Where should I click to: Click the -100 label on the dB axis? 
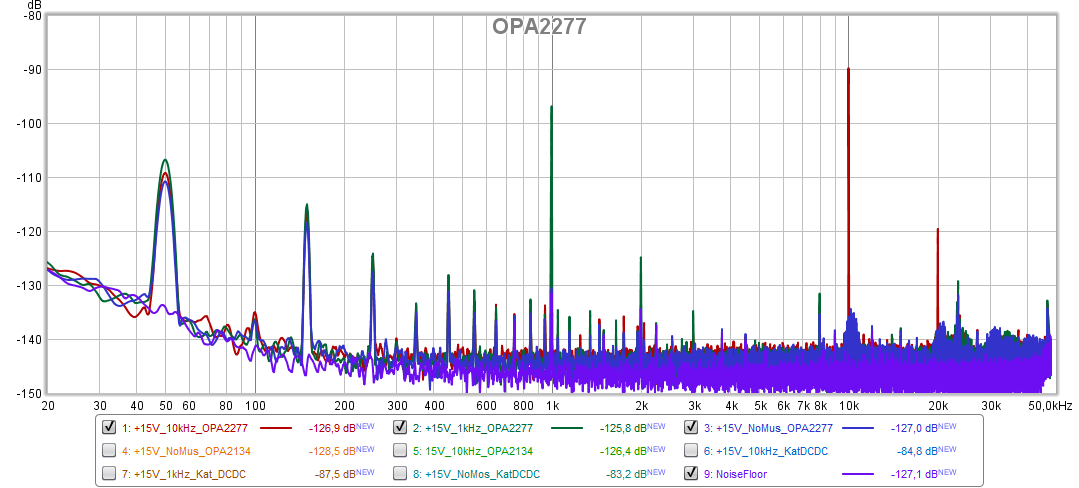coord(29,124)
